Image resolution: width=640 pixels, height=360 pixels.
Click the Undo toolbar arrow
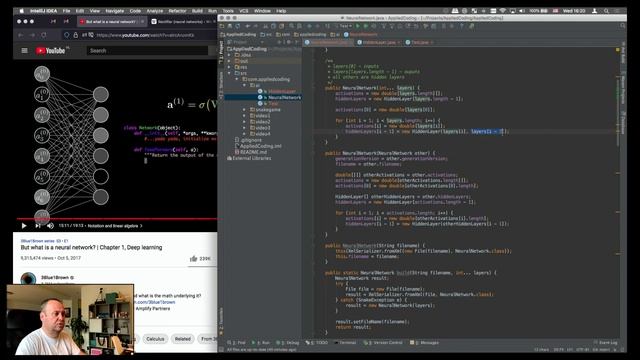pyautogui.click(x=248, y=26)
